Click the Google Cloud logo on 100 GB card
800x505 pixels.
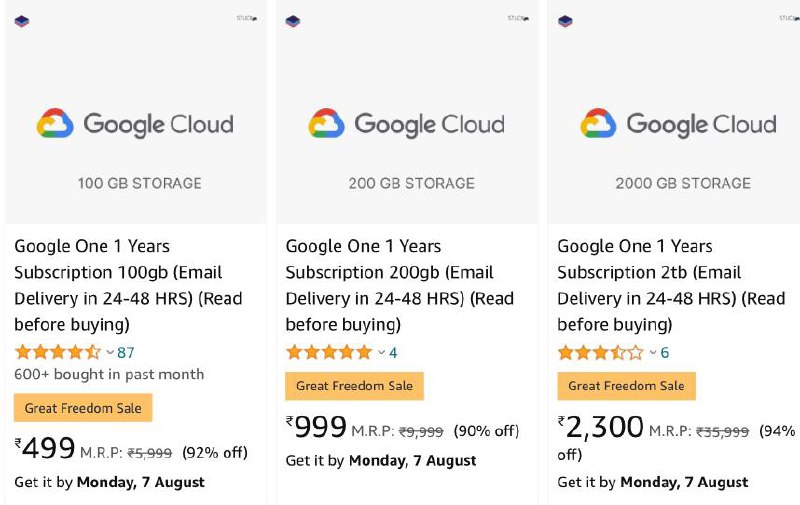tap(135, 124)
